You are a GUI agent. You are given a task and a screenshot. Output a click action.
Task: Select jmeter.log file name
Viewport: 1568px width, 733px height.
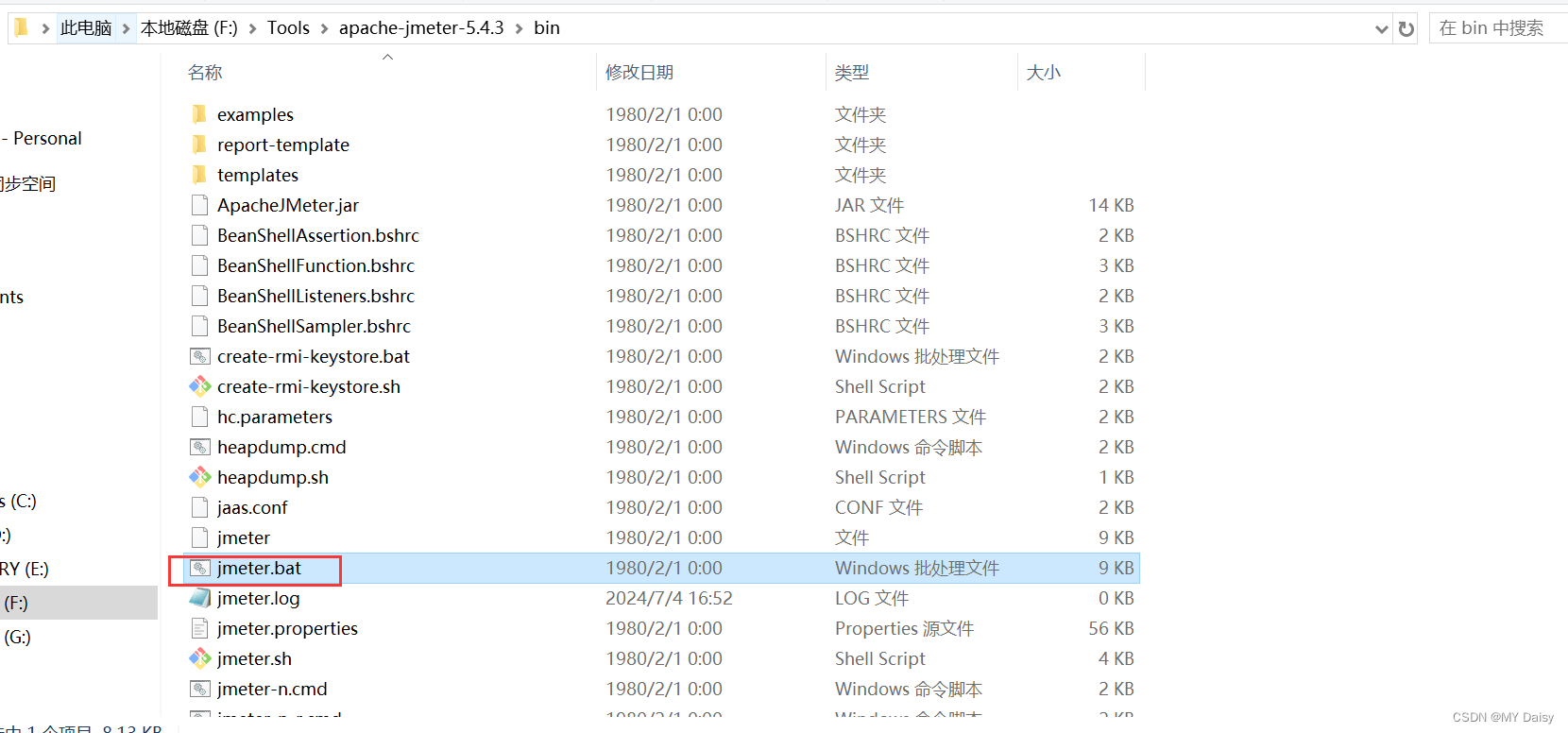click(x=258, y=598)
